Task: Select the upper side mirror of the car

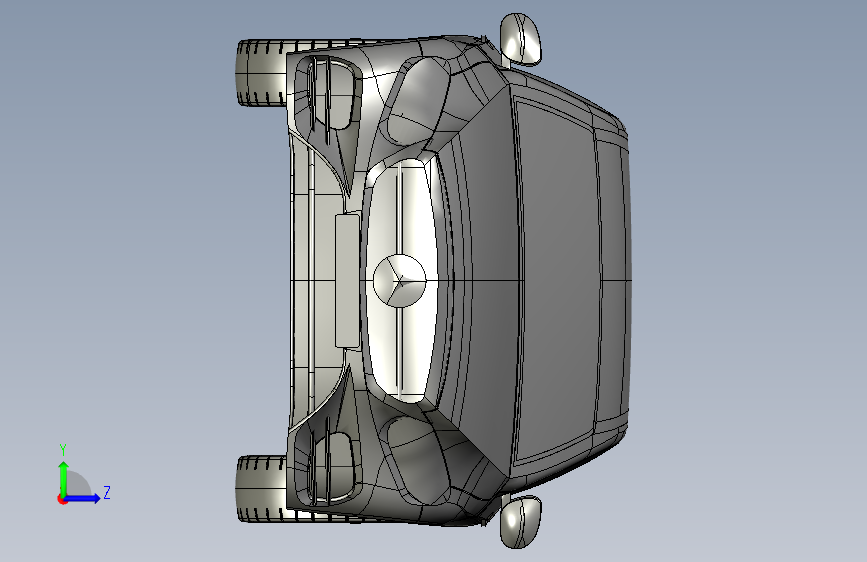Action: [x=520, y=39]
